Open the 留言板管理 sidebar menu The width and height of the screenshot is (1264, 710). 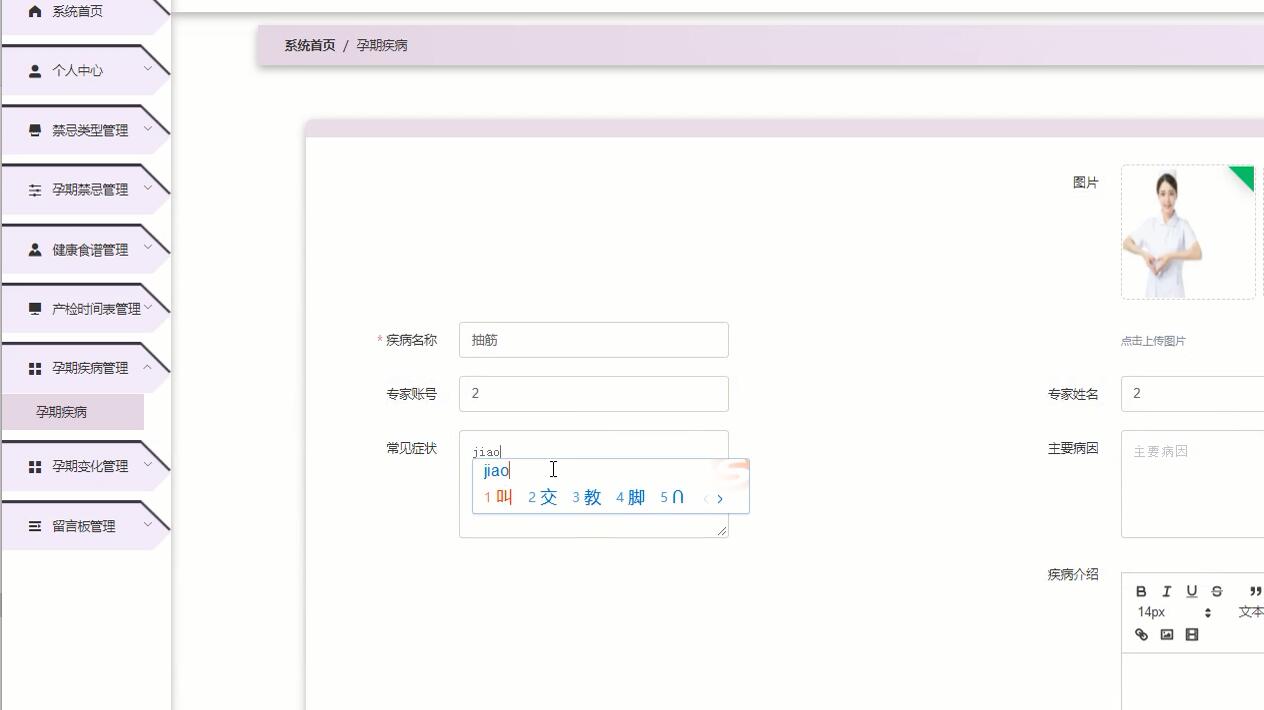(x=85, y=526)
